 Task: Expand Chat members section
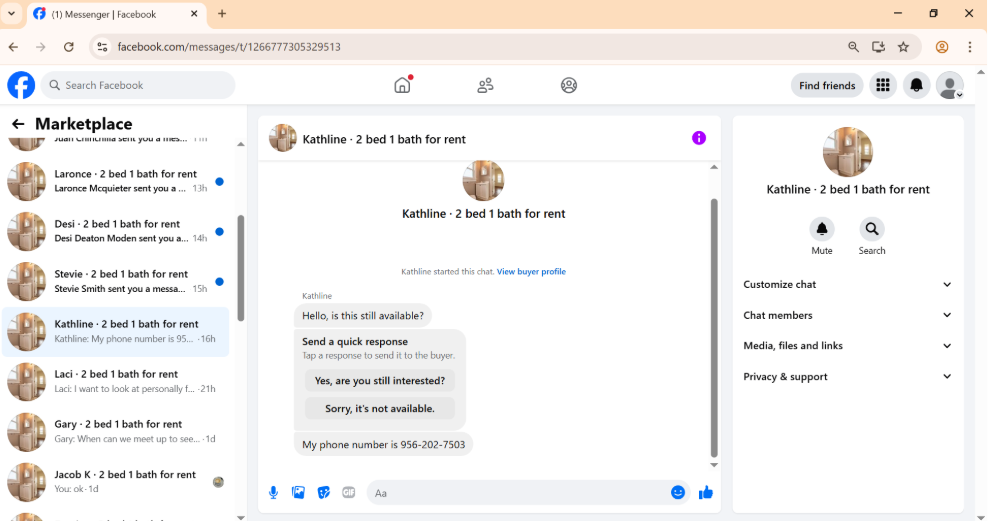pos(847,316)
